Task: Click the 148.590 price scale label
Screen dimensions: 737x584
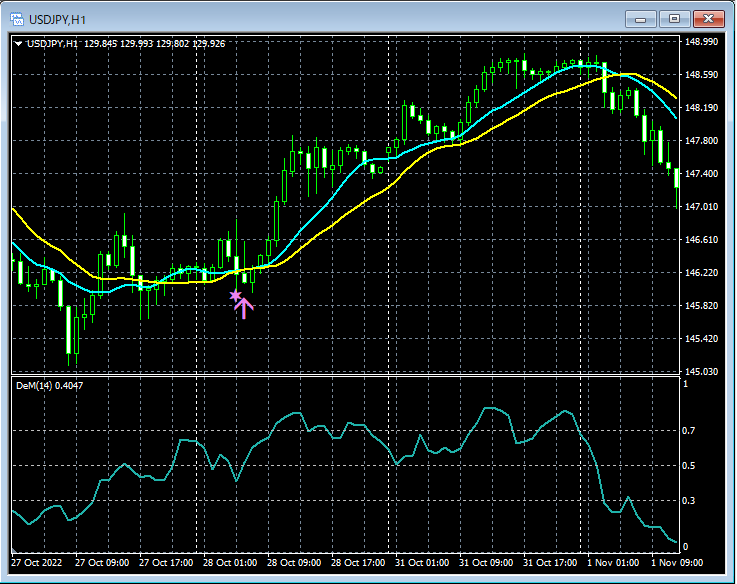Action: coord(701,75)
